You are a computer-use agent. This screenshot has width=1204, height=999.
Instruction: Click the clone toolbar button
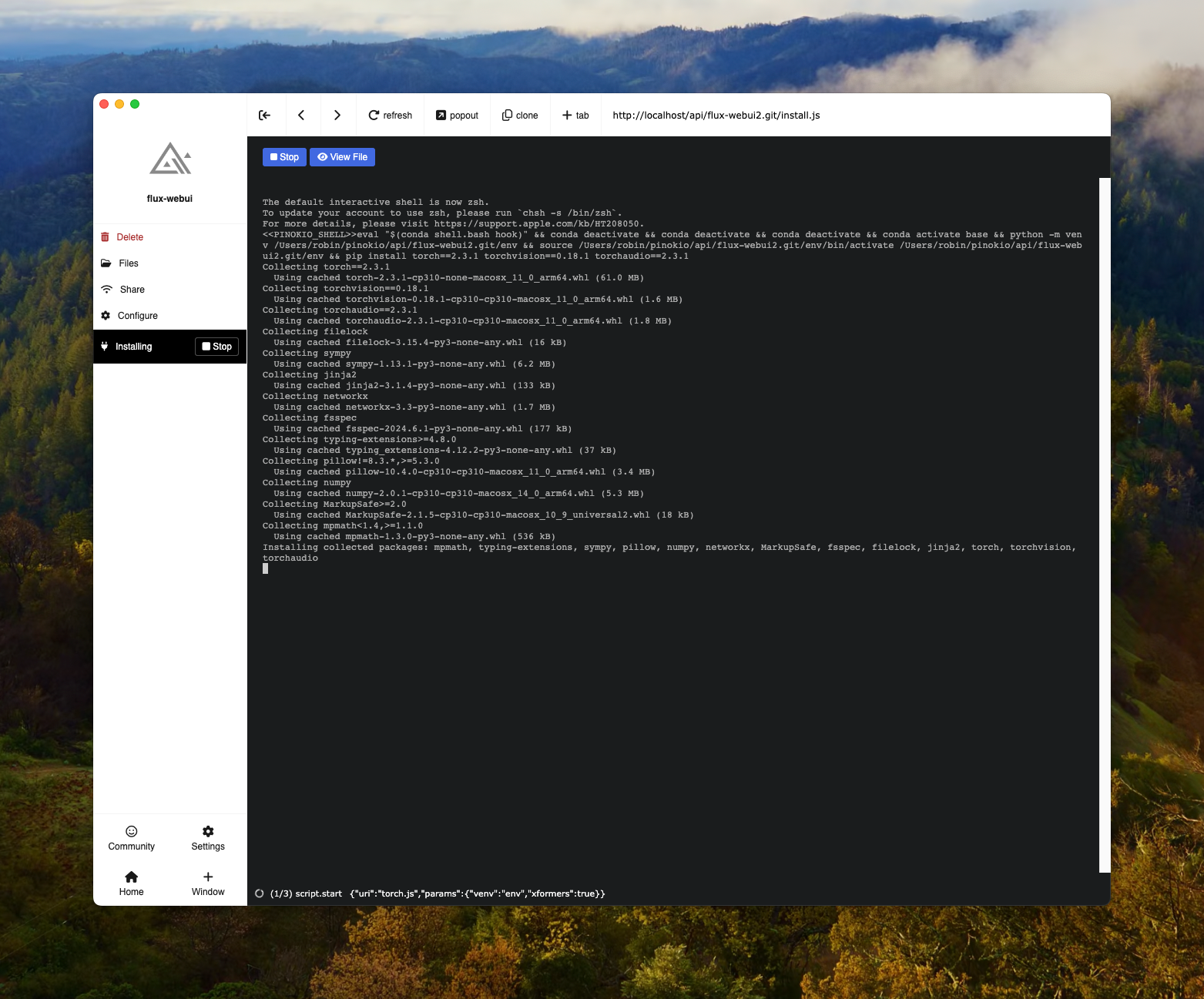point(520,116)
